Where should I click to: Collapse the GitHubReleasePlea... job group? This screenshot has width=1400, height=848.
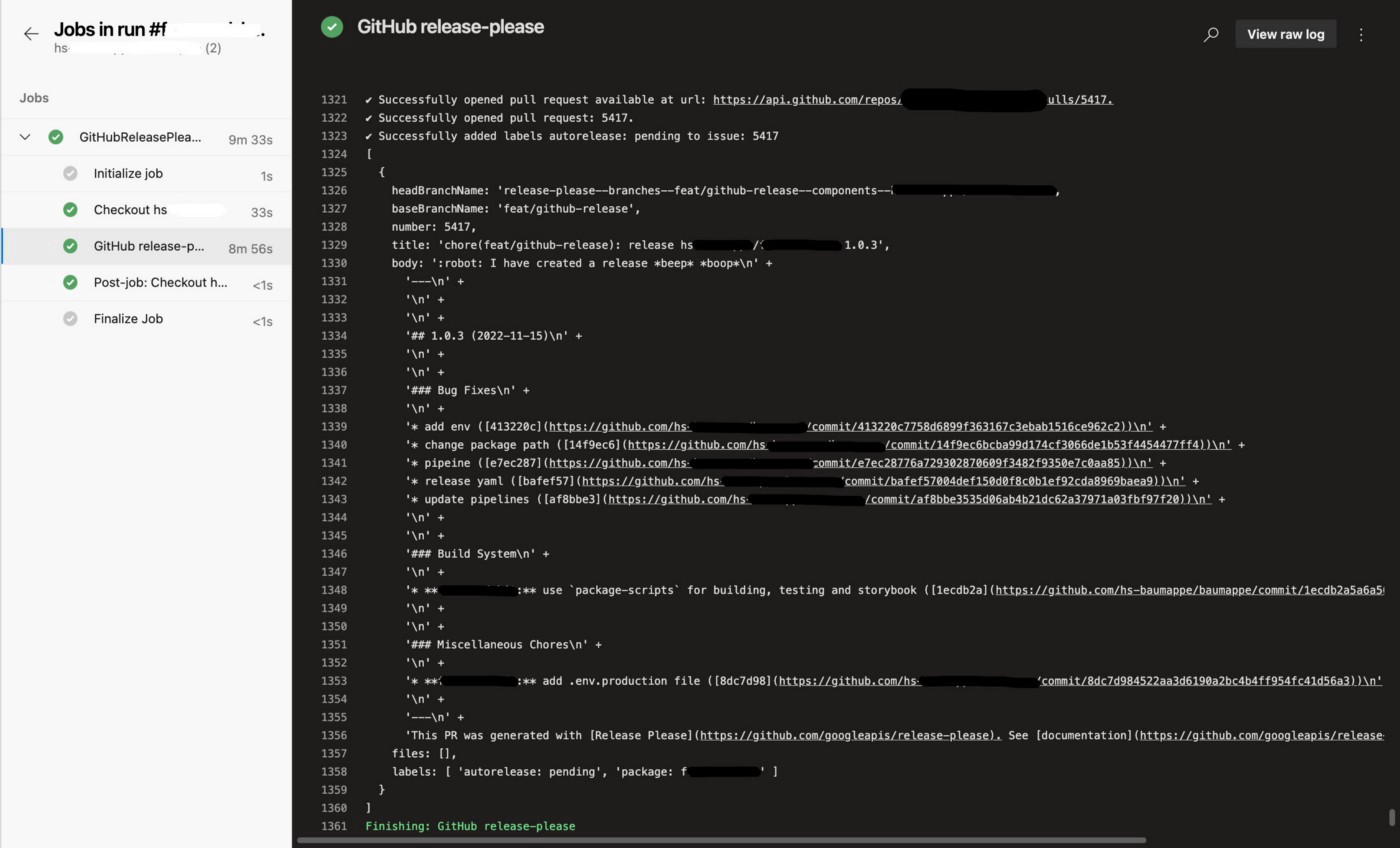pyautogui.click(x=25, y=137)
